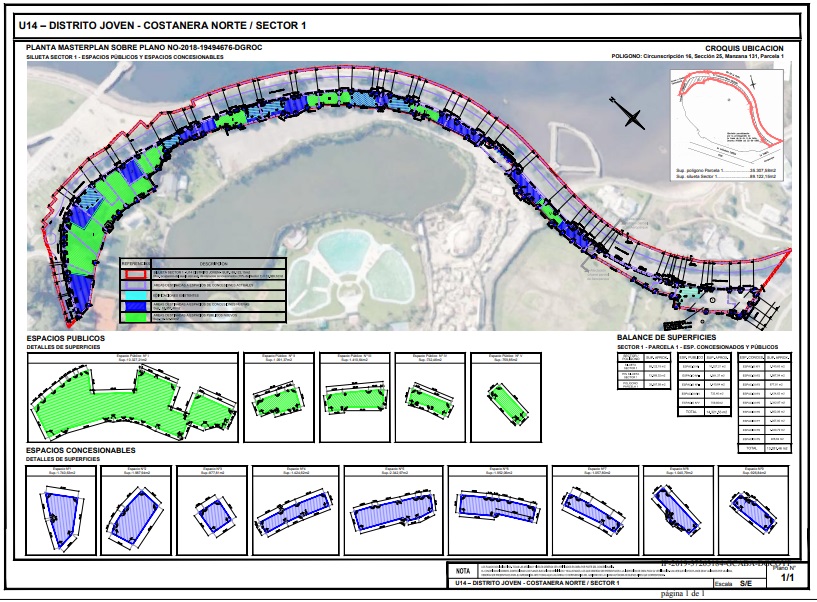Click the small north arrow in Croquis Ubicacion
The image size is (817, 602).
click(x=752, y=82)
